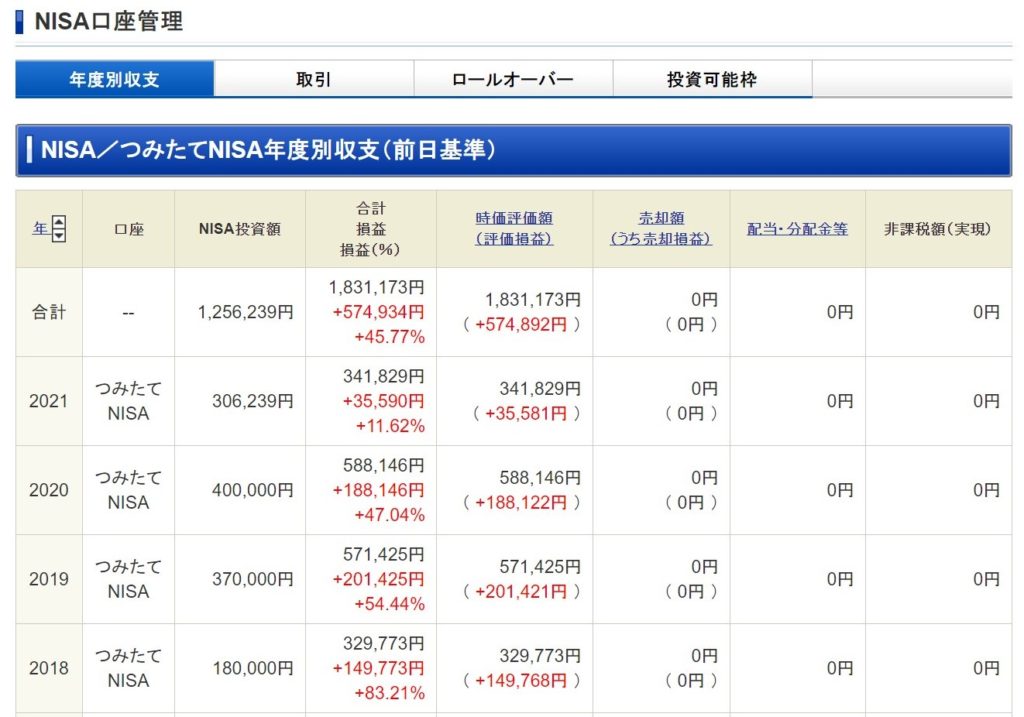Click the ascending sort arrow beside 年

point(59,223)
